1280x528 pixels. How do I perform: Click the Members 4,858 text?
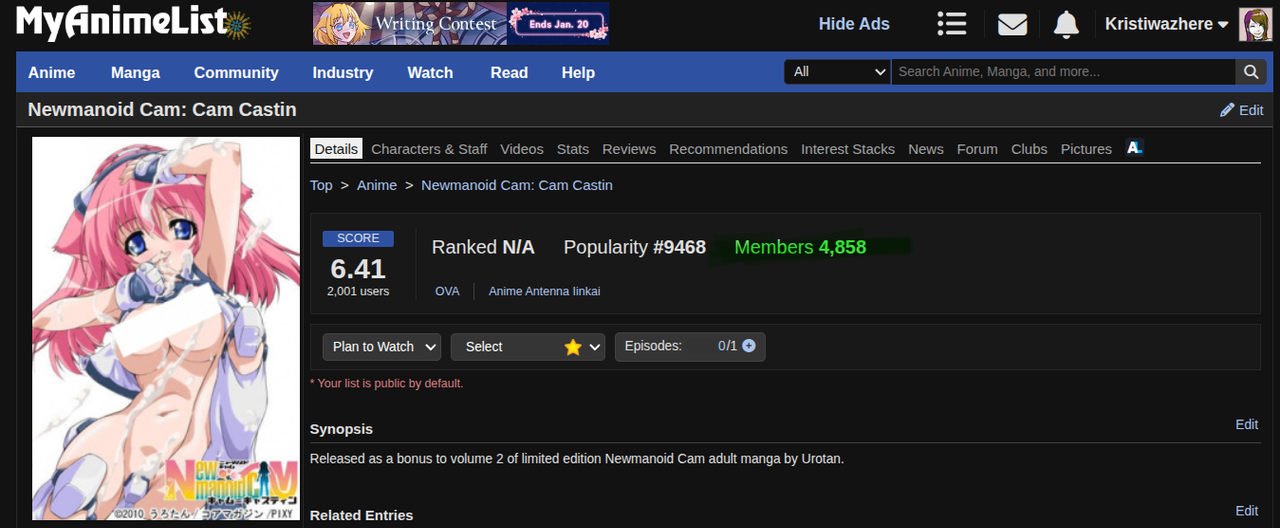click(800, 247)
